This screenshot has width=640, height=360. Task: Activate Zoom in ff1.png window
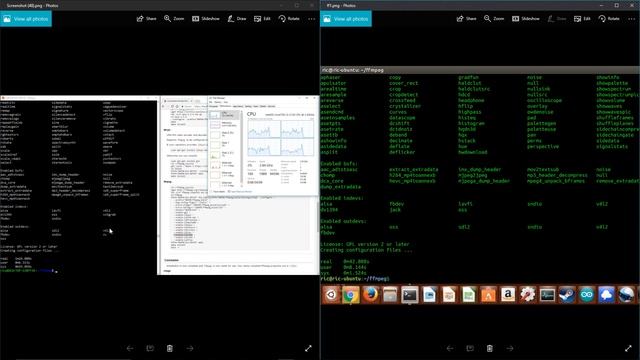(x=494, y=19)
